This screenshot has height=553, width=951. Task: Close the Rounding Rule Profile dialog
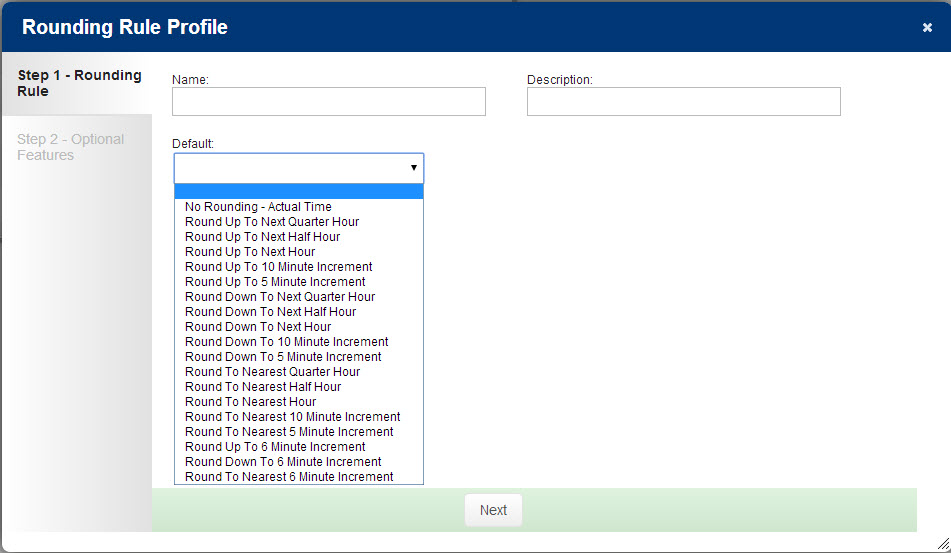point(927,27)
